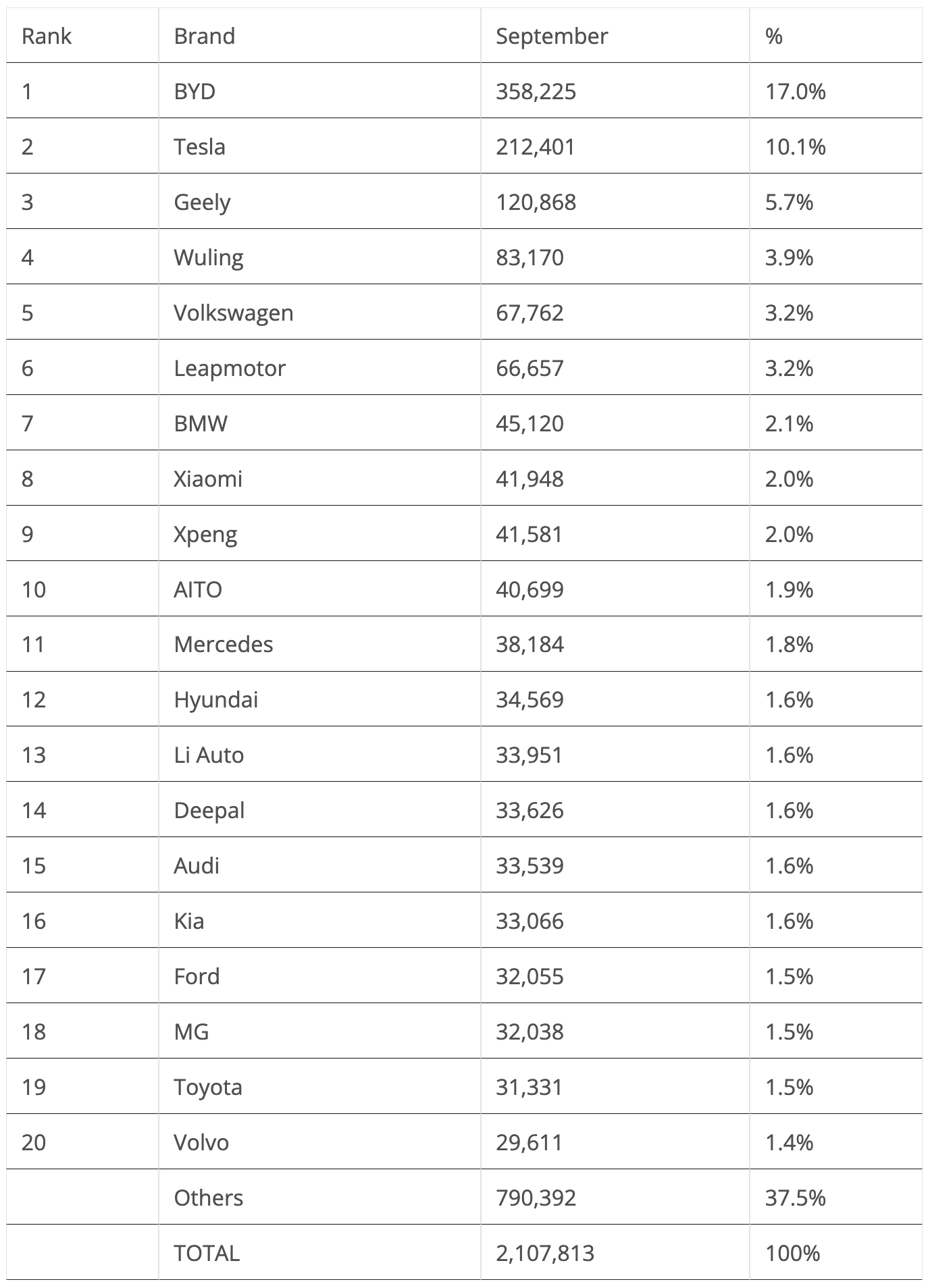Click the Mercedes brand cell
This screenshot has width=928, height=1288.
pos(223,644)
